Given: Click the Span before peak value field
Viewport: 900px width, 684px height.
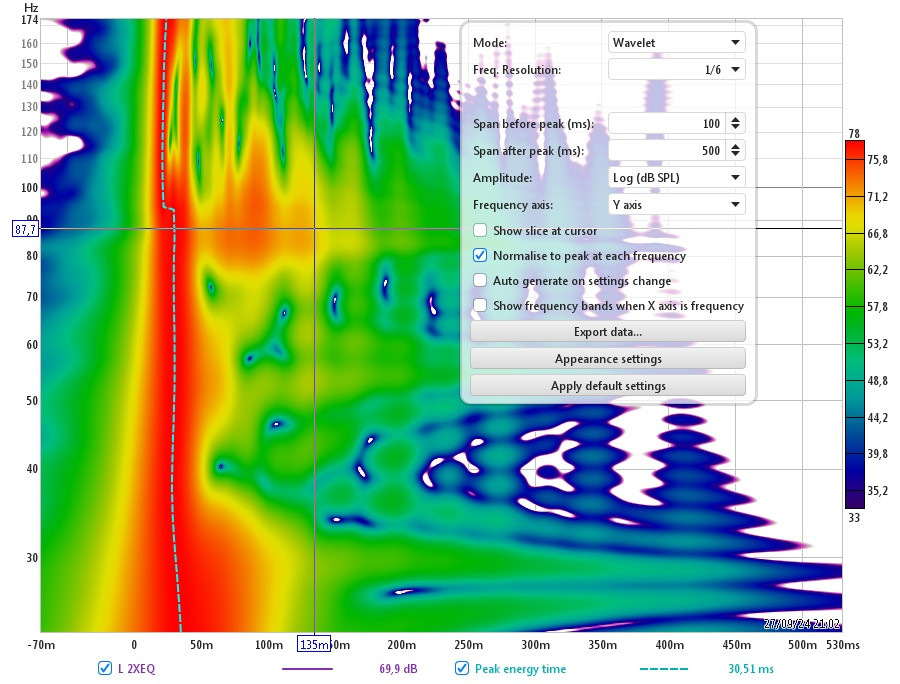Looking at the screenshot, I should click(x=666, y=123).
